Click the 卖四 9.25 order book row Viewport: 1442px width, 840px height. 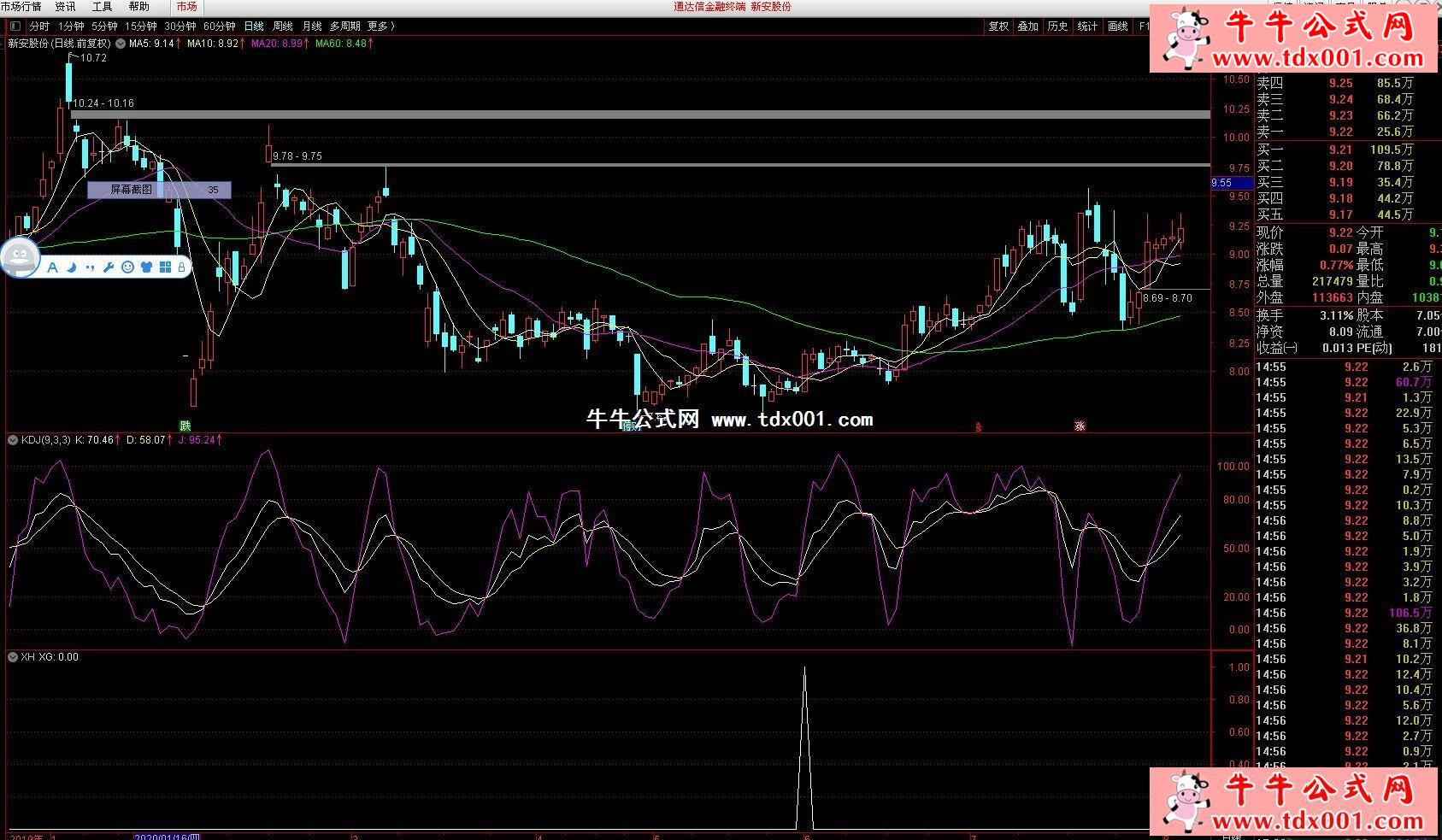[x=1336, y=83]
